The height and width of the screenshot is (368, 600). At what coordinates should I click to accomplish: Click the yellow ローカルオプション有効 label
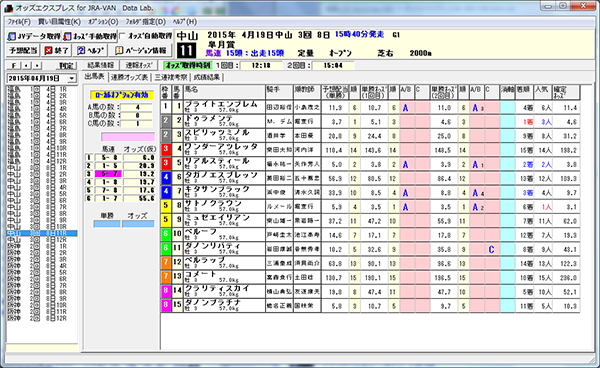[x=122, y=95]
